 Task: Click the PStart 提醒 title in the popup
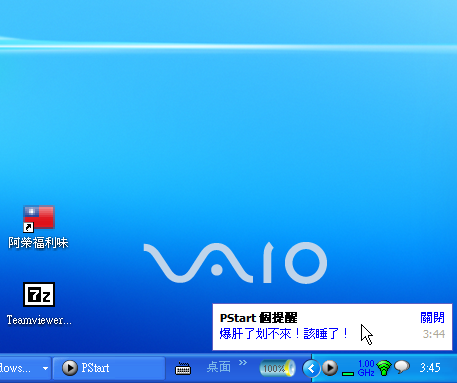coord(258,318)
